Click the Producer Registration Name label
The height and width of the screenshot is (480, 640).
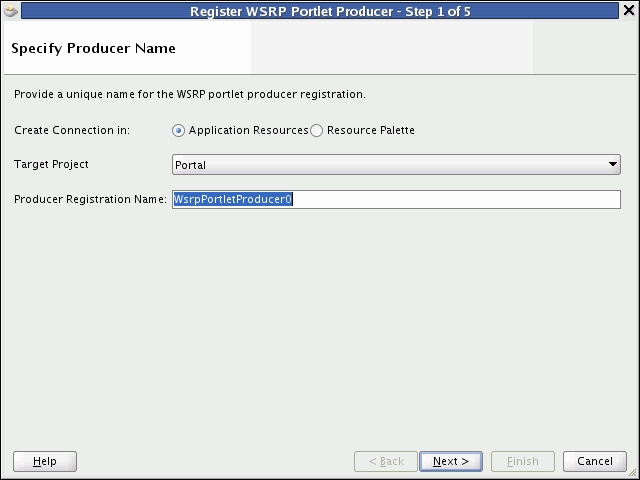tap(90, 199)
